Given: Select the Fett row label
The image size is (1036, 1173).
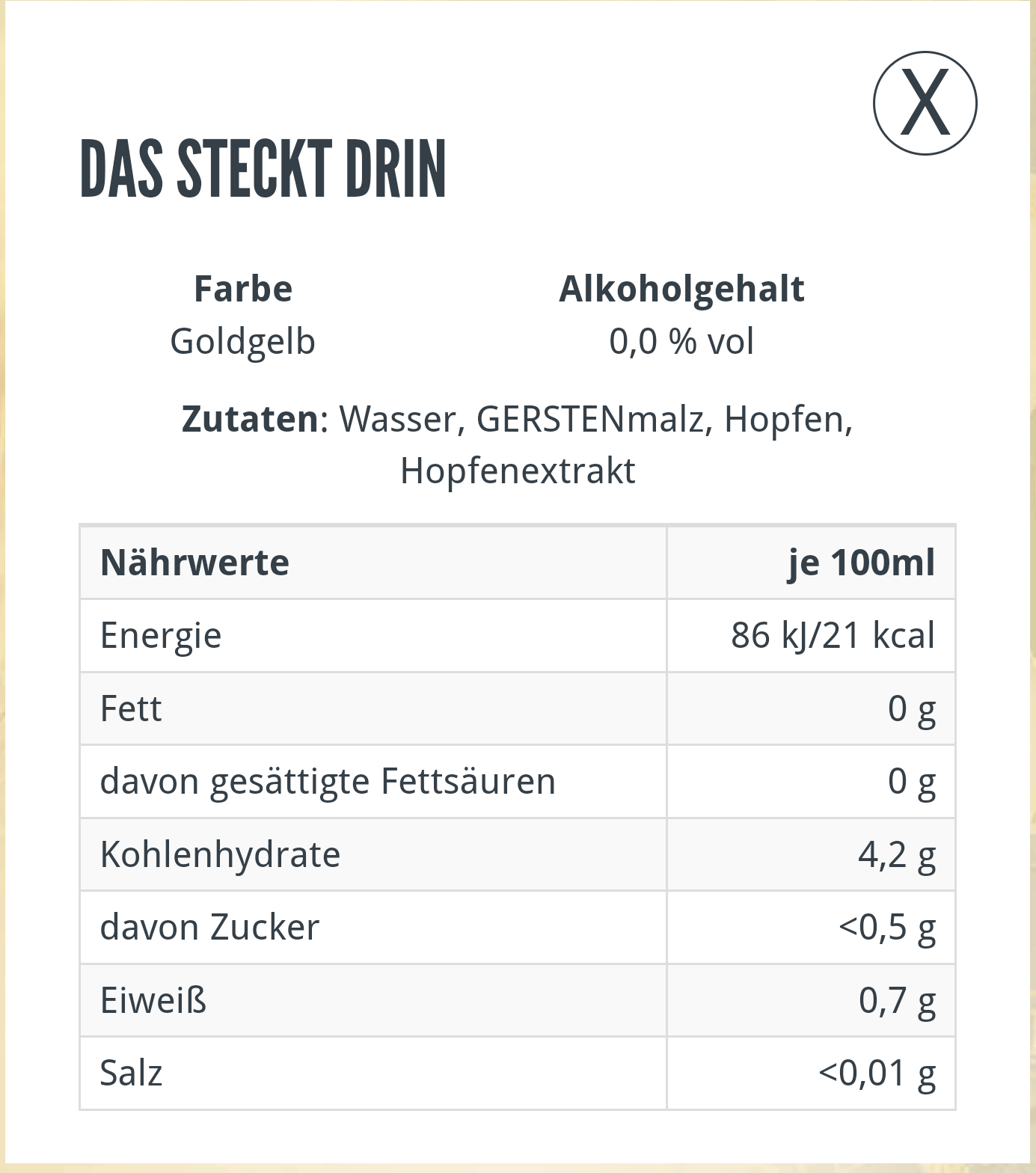Looking at the screenshot, I should click(131, 708).
